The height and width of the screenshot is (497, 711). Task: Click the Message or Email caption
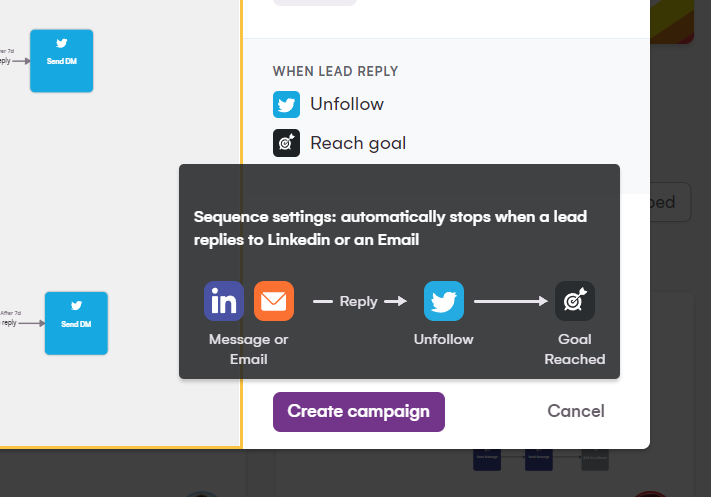[x=248, y=349]
